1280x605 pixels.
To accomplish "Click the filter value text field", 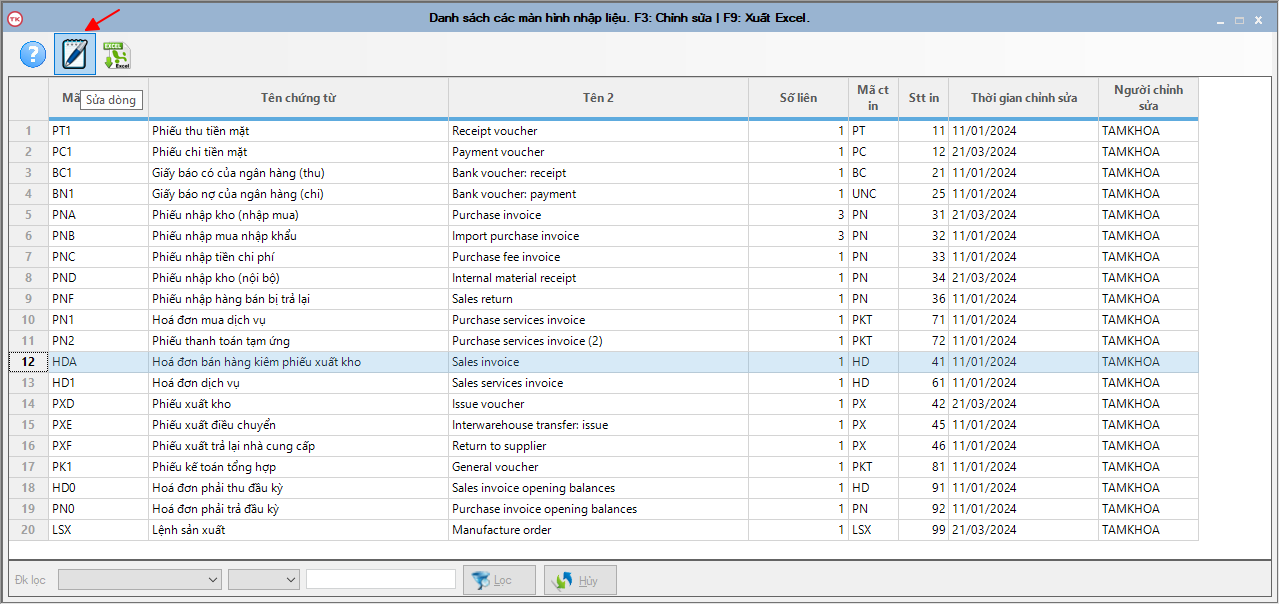I will pyautogui.click(x=380, y=579).
